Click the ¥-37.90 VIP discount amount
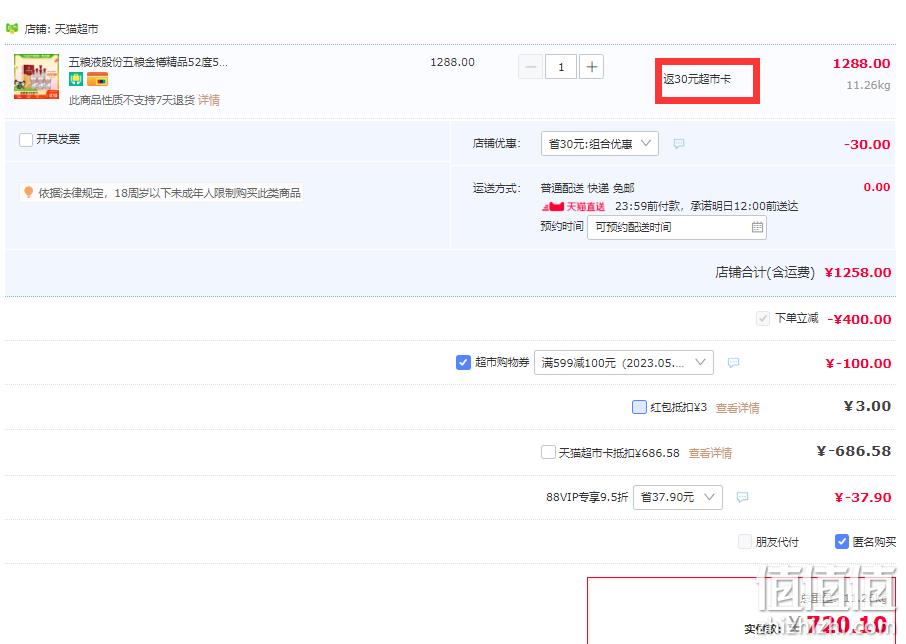Image resolution: width=906 pixels, height=644 pixels. (863, 497)
